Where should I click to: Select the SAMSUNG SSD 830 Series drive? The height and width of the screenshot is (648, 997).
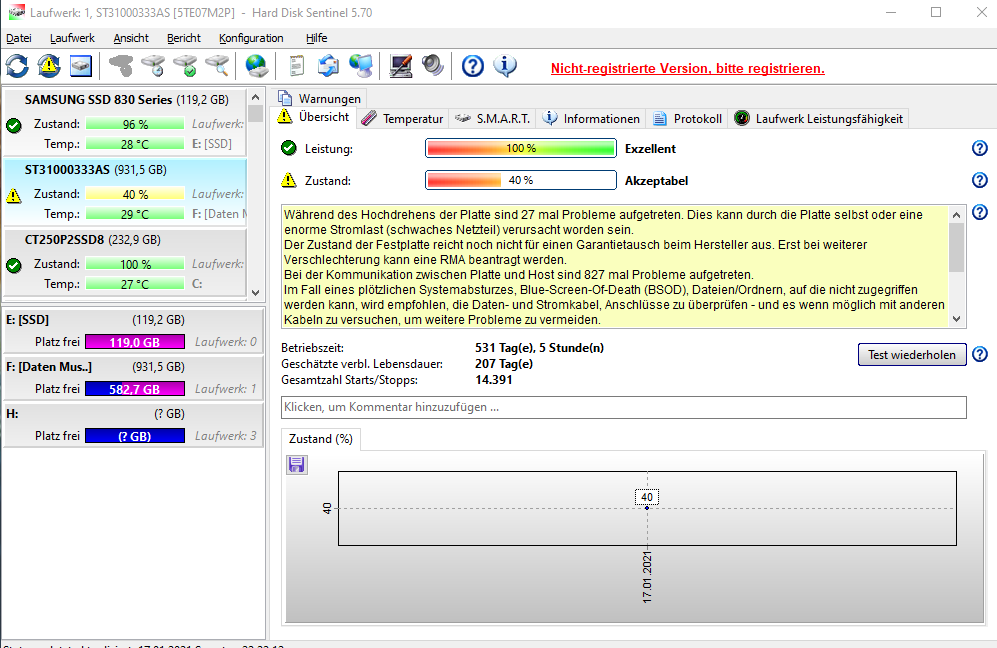click(x=125, y=122)
